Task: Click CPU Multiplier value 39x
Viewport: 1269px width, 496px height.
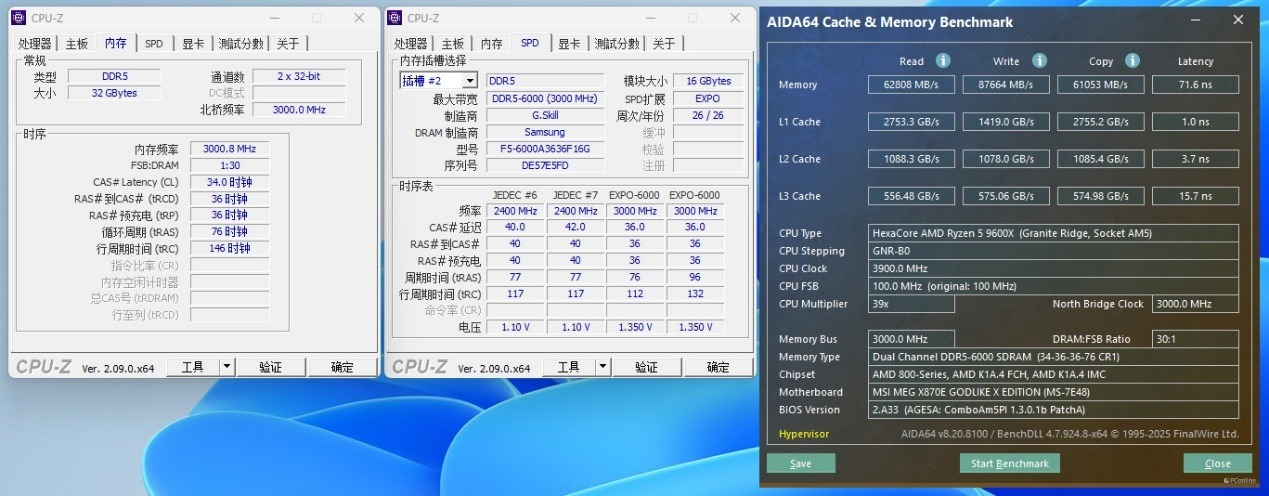Action: (911, 304)
